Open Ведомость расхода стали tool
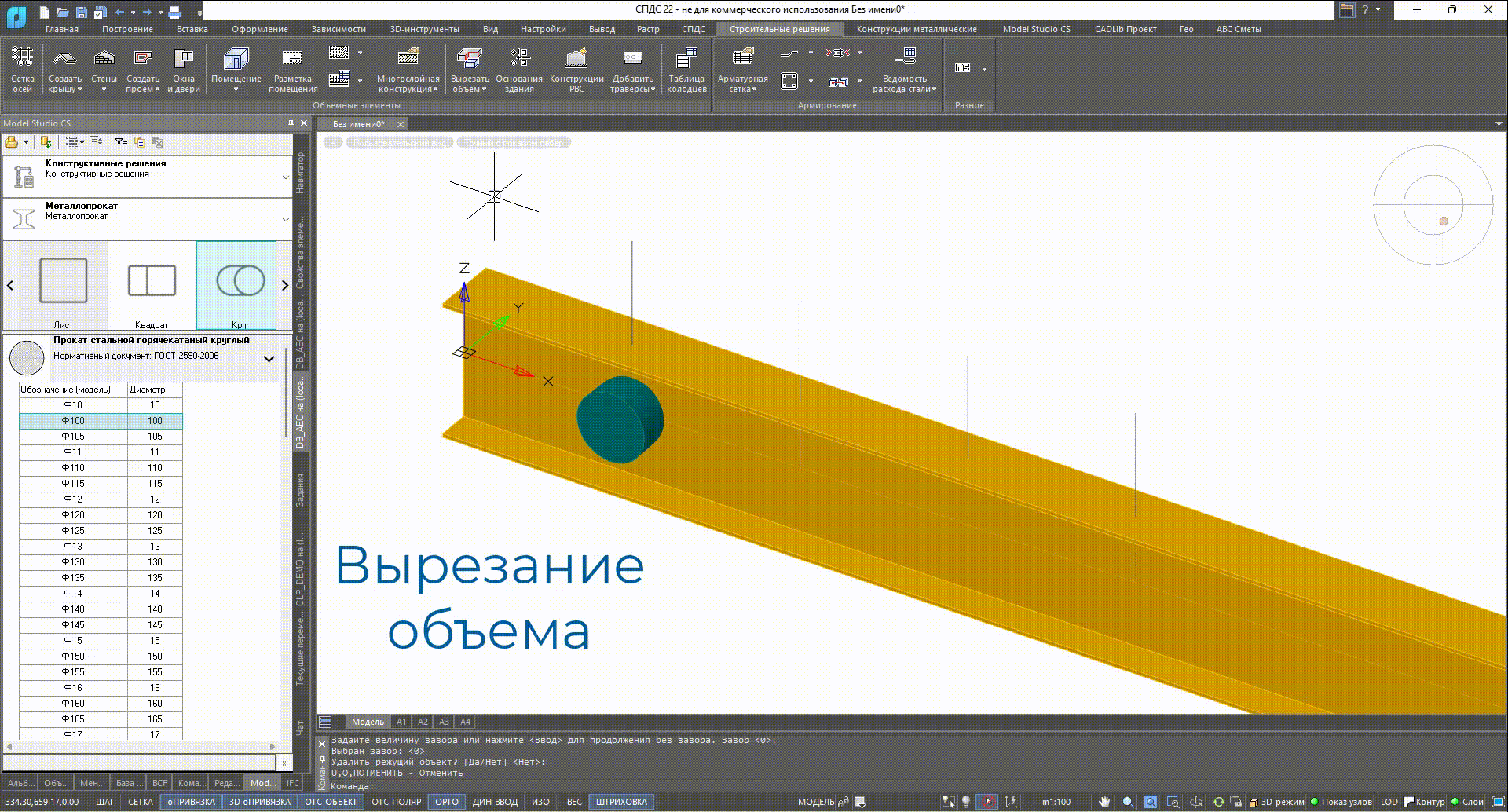The width and height of the screenshot is (1508, 812). point(905,69)
